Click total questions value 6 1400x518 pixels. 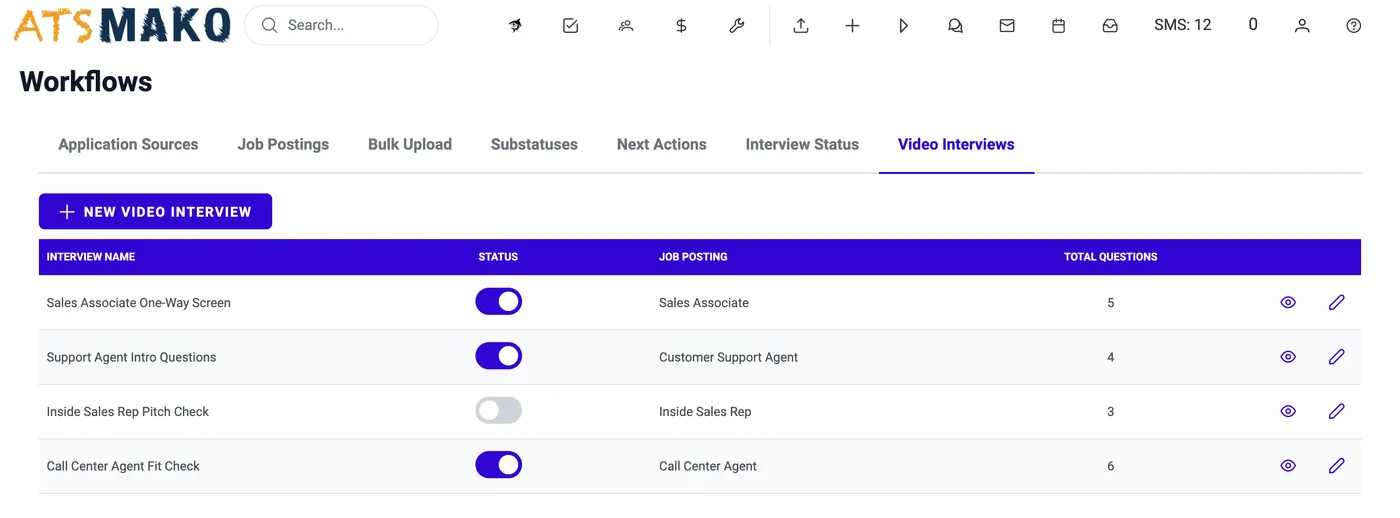1110,466
